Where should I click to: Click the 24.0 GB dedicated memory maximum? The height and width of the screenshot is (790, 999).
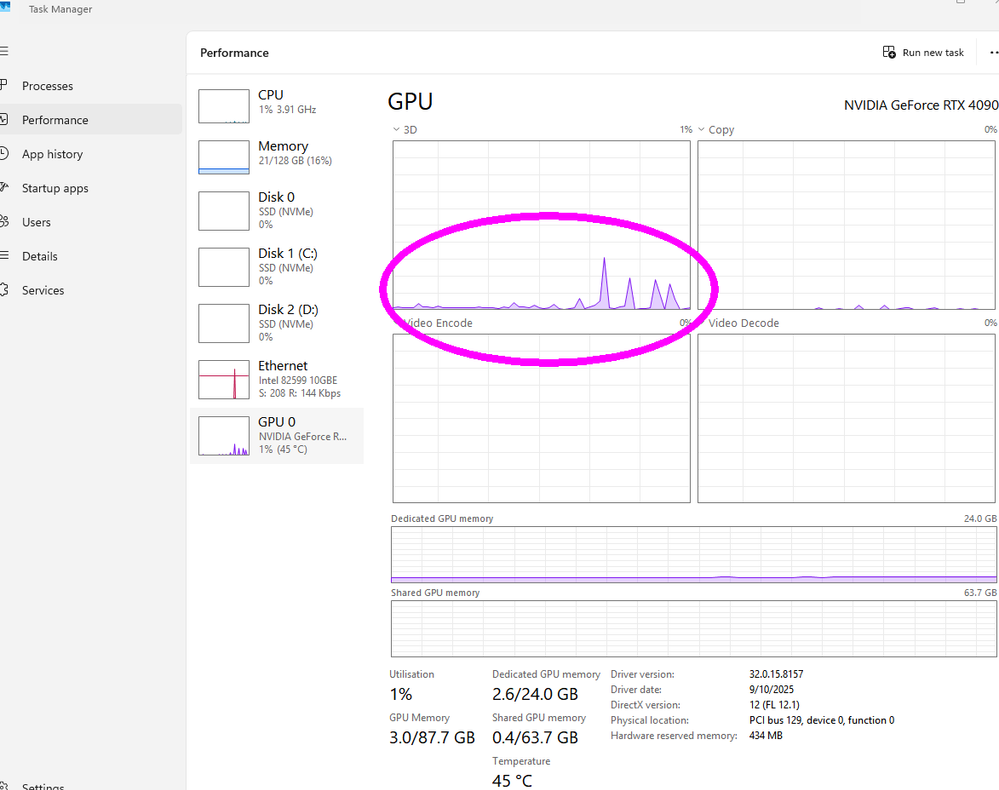[x=981, y=519]
